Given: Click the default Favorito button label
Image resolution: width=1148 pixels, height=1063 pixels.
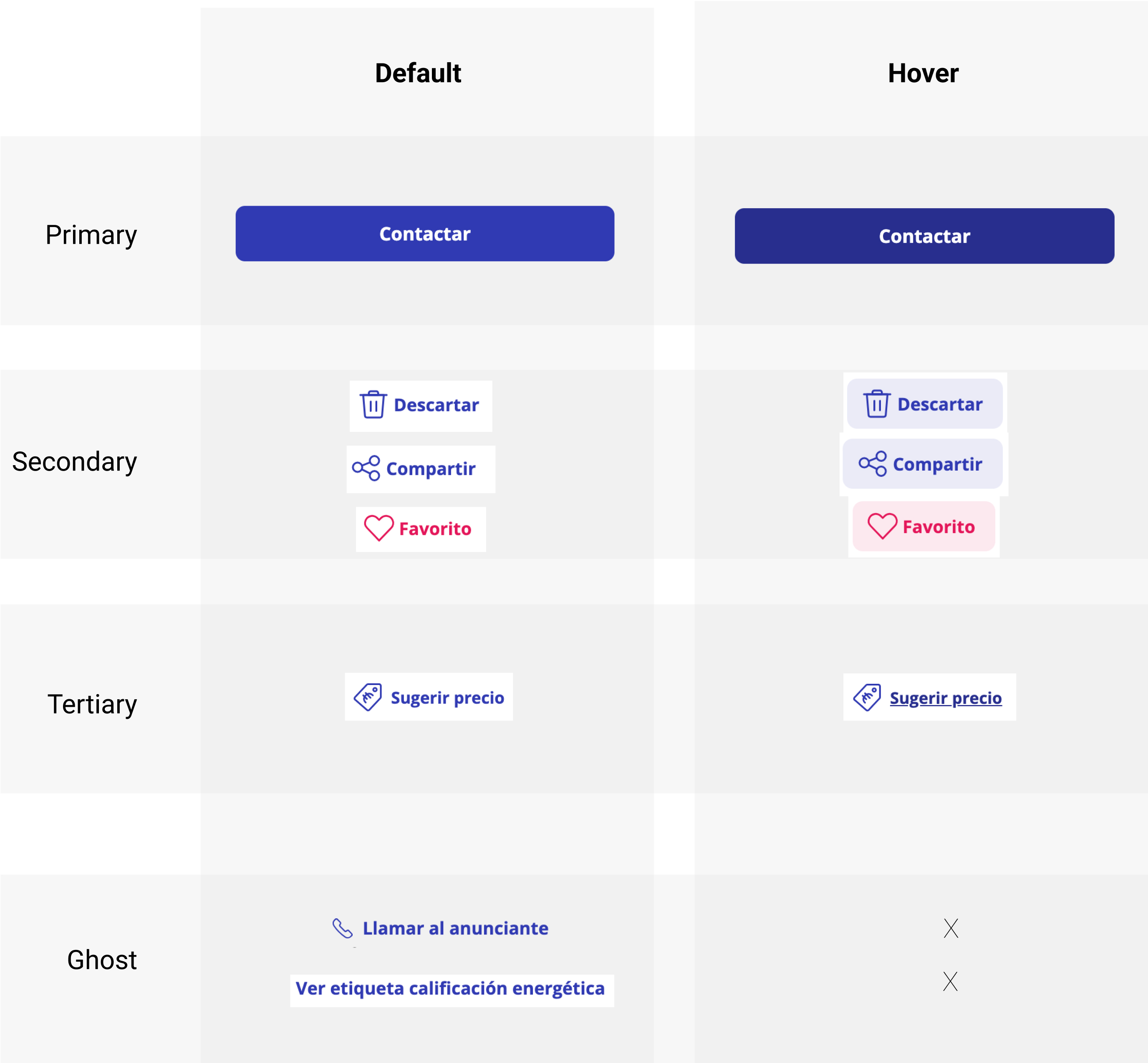Looking at the screenshot, I should (435, 529).
